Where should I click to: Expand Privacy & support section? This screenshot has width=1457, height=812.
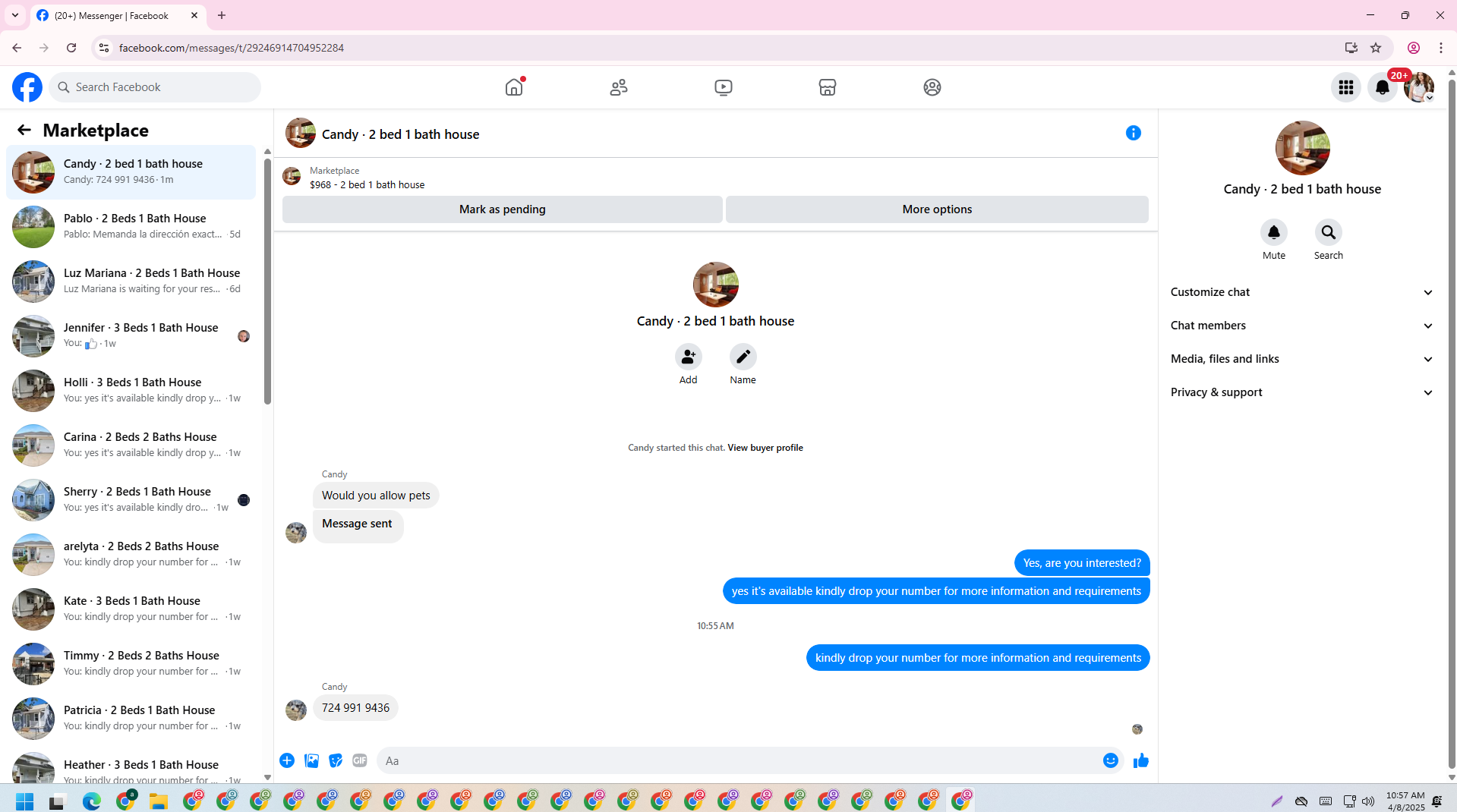(1302, 392)
